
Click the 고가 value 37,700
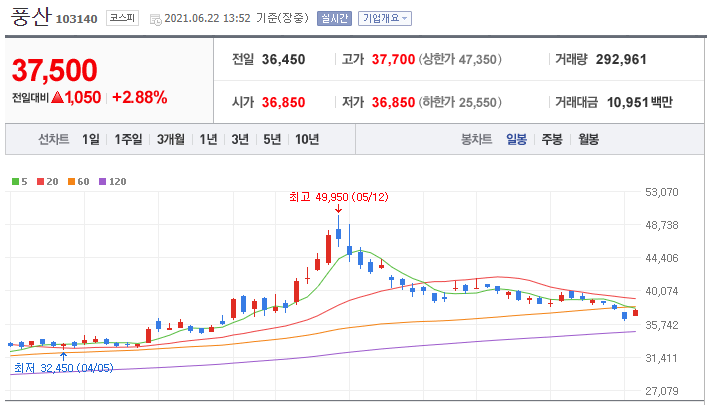(393, 60)
